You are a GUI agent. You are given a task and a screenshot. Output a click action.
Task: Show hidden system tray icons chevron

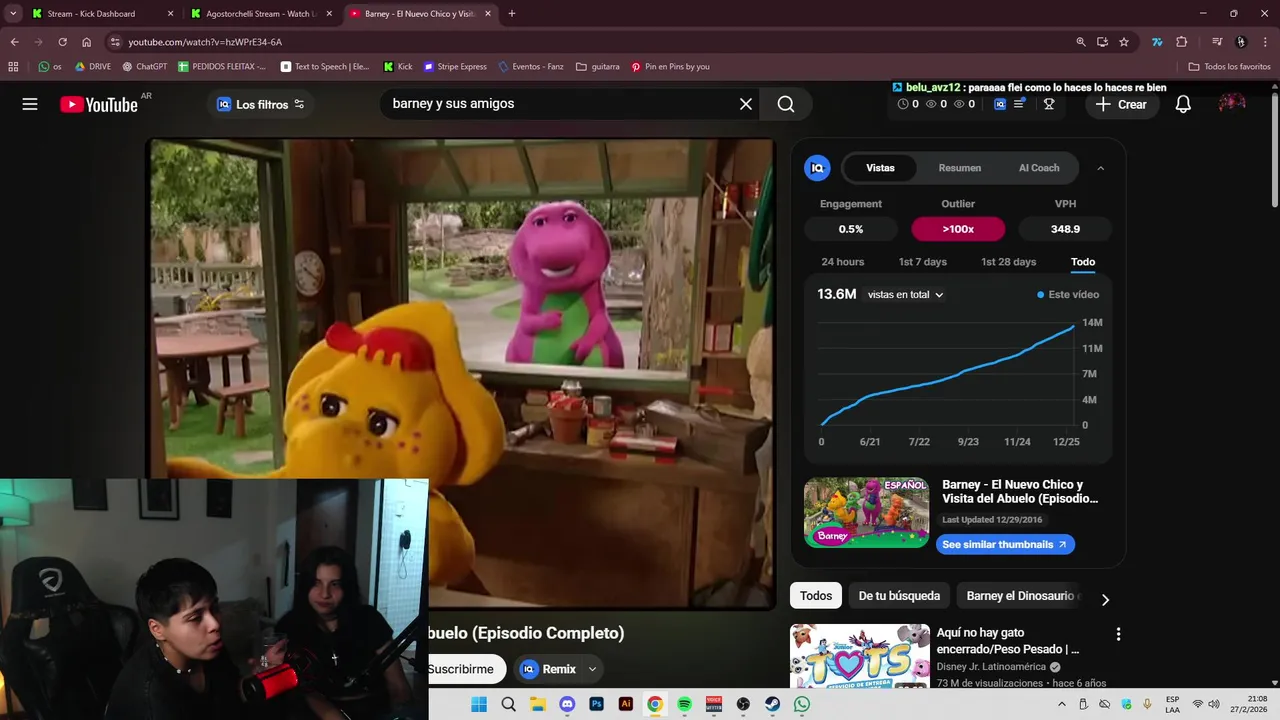tap(1062, 704)
